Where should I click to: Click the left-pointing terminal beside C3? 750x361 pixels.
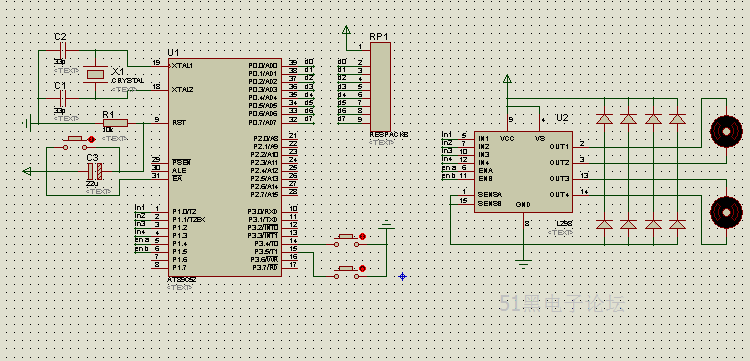click(x=27, y=171)
